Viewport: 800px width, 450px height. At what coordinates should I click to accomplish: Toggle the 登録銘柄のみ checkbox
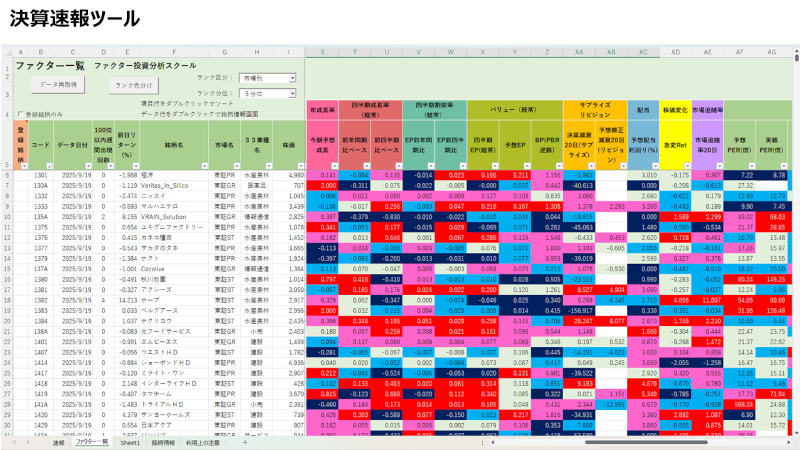click(x=19, y=114)
